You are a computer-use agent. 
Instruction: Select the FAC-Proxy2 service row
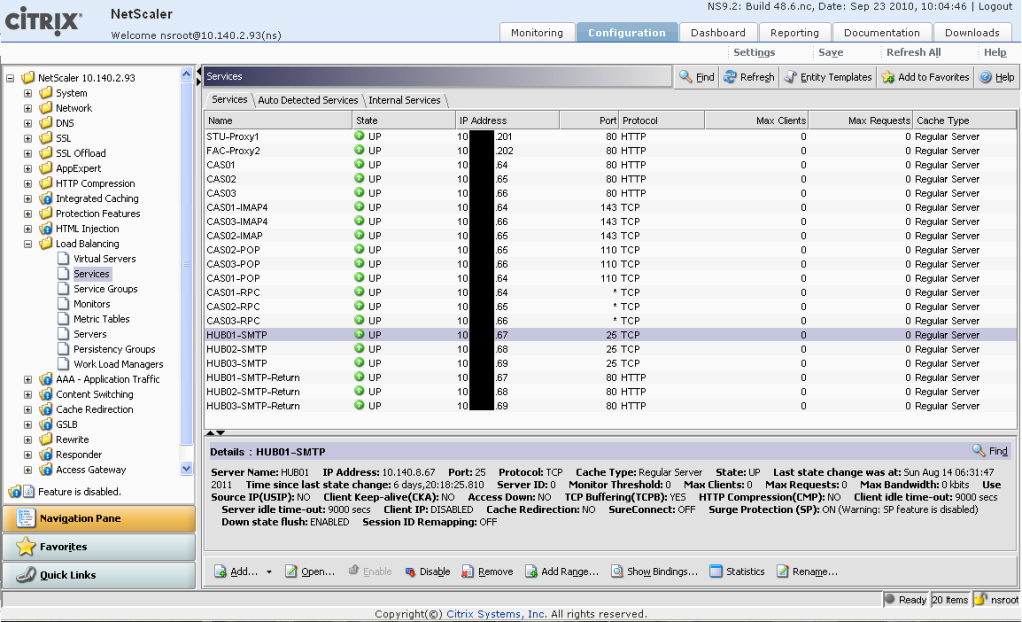611,151
